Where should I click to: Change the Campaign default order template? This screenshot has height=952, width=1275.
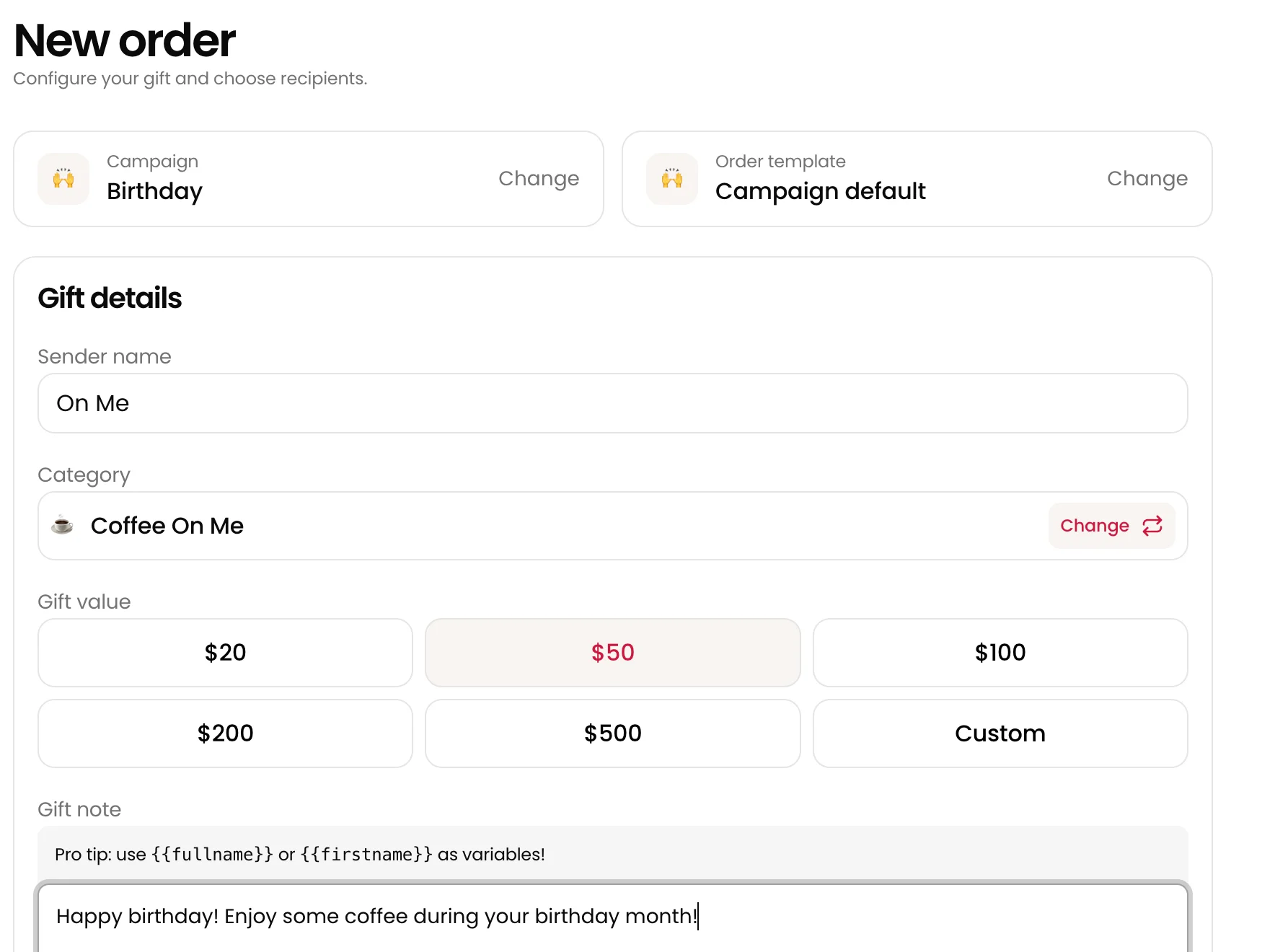[x=1147, y=178]
